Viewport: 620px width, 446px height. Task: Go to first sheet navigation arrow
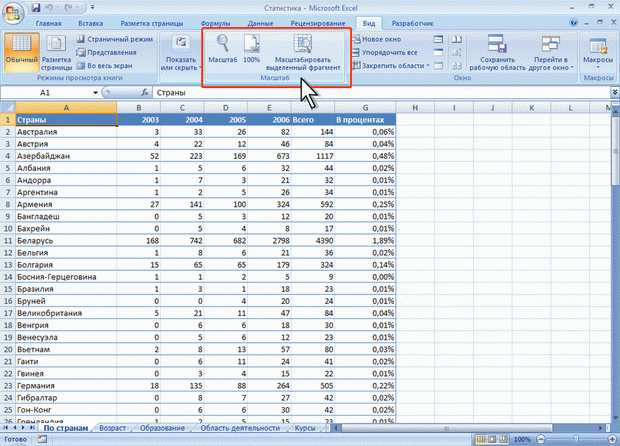pyautogui.click(x=6, y=428)
